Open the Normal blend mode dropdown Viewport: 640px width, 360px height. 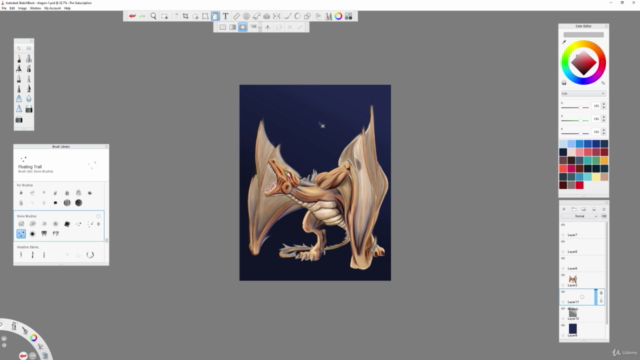coord(580,216)
